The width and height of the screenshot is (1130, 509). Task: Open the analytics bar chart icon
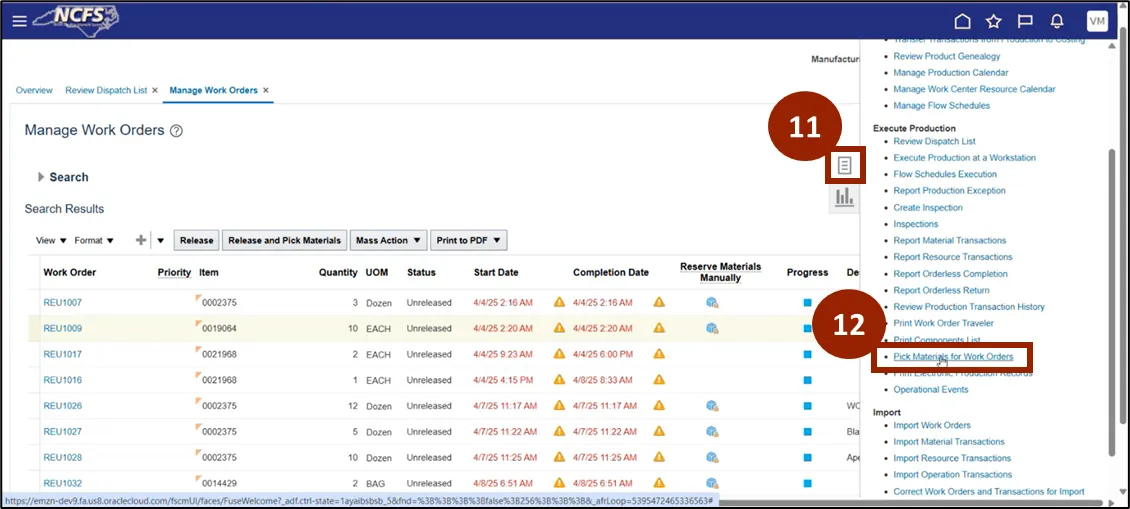click(x=845, y=198)
